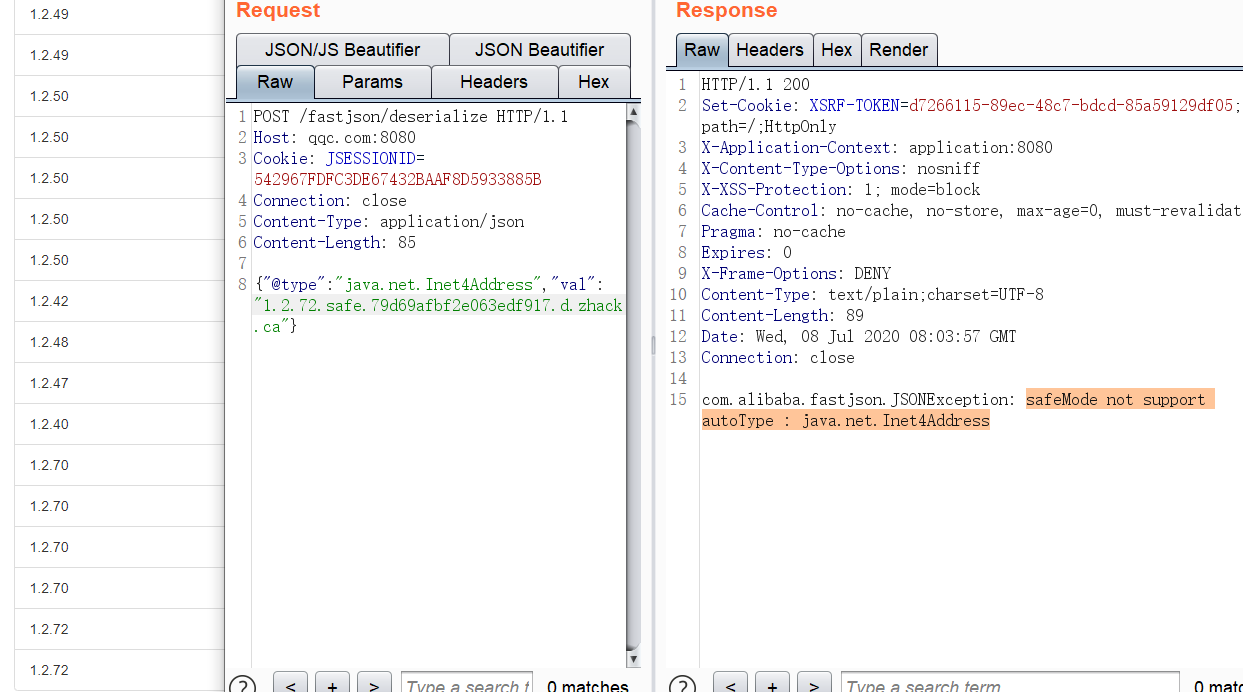The image size is (1243, 692).
Task: Focus the Request search term field
Action: (466, 685)
